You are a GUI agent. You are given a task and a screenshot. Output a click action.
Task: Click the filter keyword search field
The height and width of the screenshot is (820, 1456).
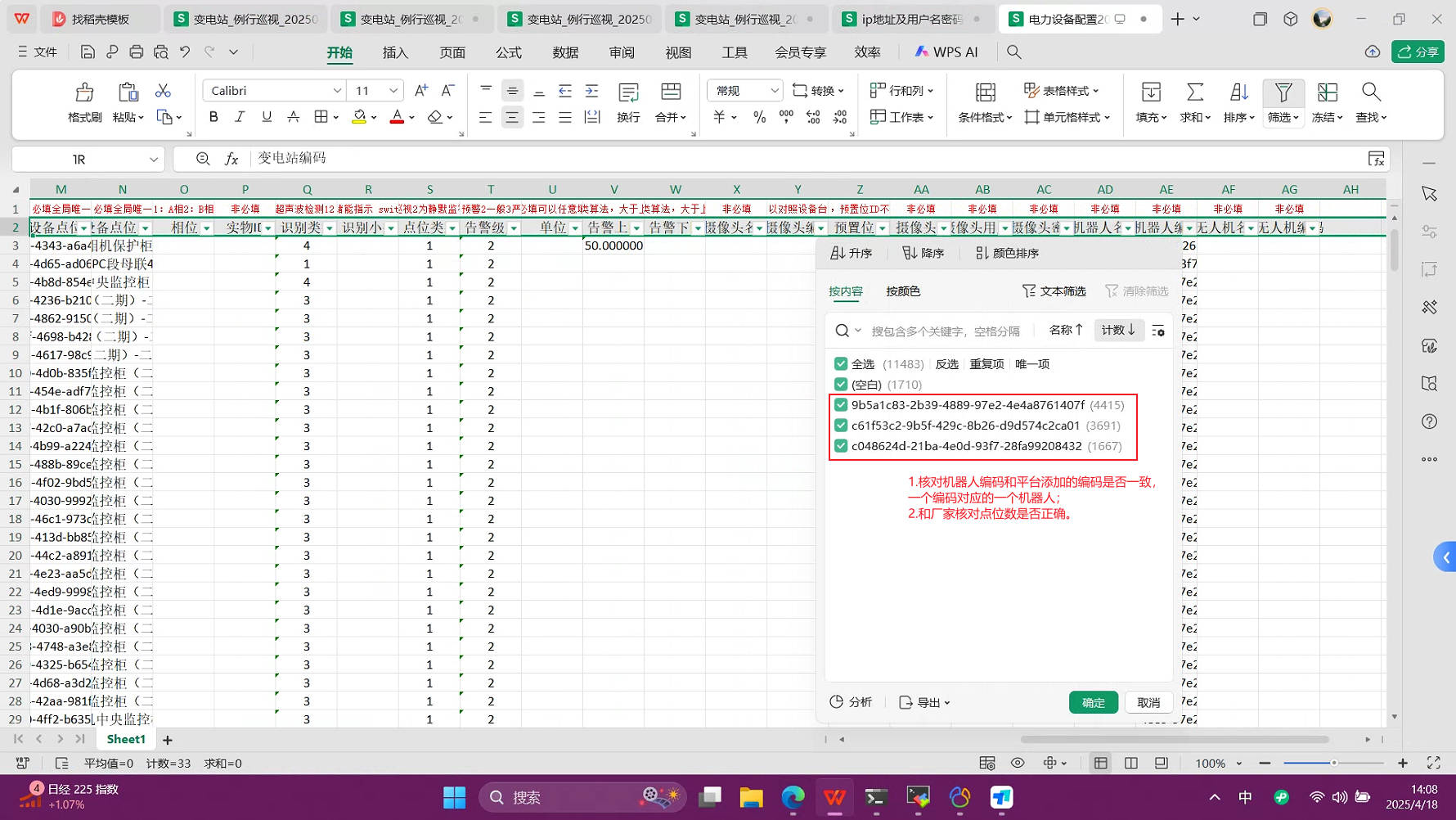[x=946, y=331]
